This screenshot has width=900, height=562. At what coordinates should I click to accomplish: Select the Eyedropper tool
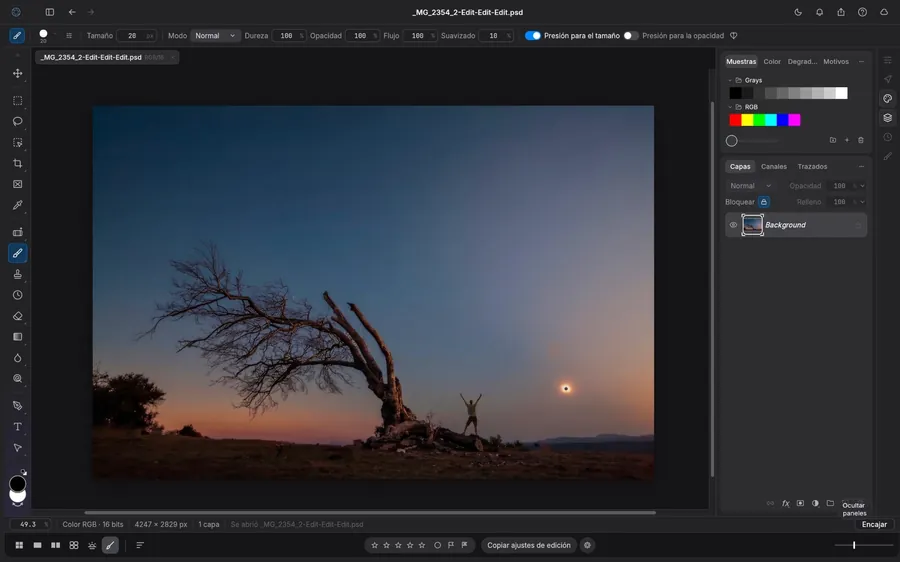point(18,205)
